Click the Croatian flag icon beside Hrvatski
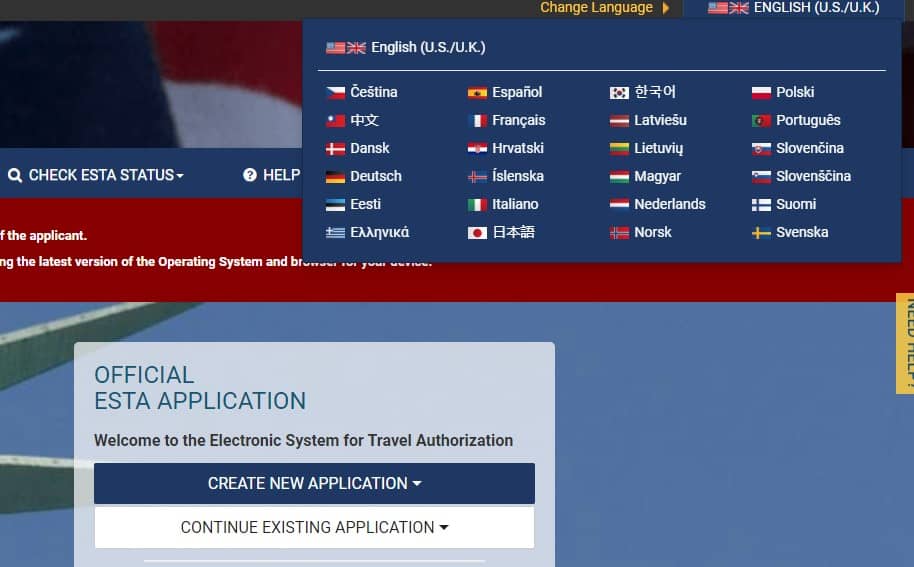 pos(477,149)
